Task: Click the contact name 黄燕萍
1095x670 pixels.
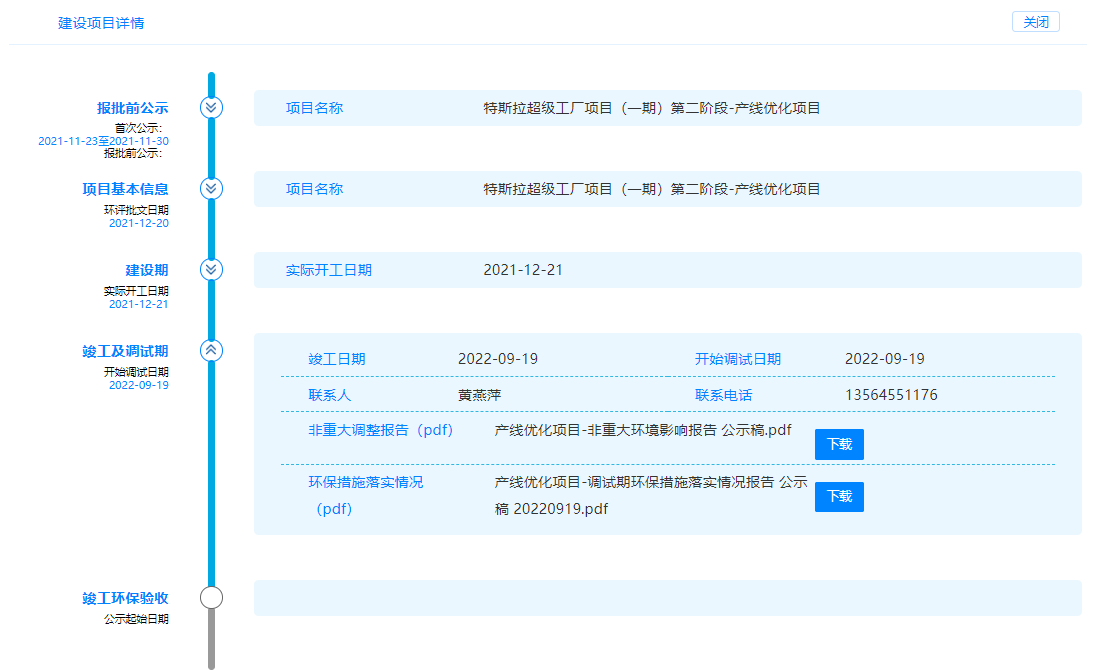Action: pos(480,395)
